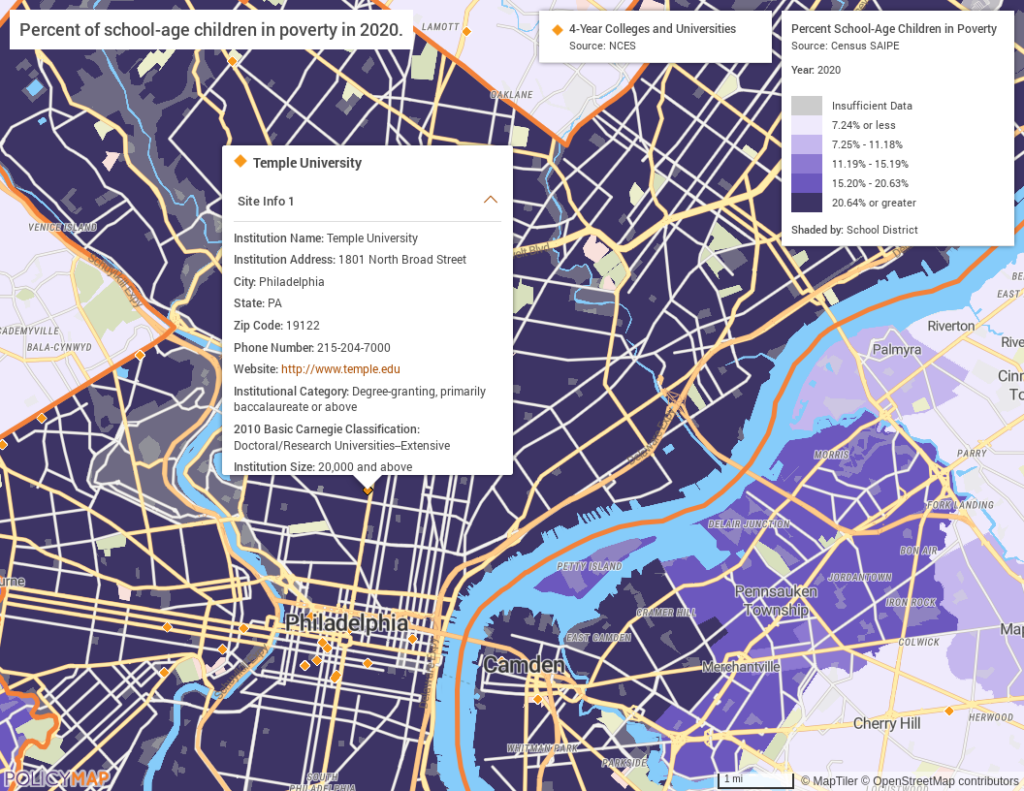Click the college marker below the Bala-Cynwyd label
This screenshot has width=1024, height=791.
click(139, 355)
